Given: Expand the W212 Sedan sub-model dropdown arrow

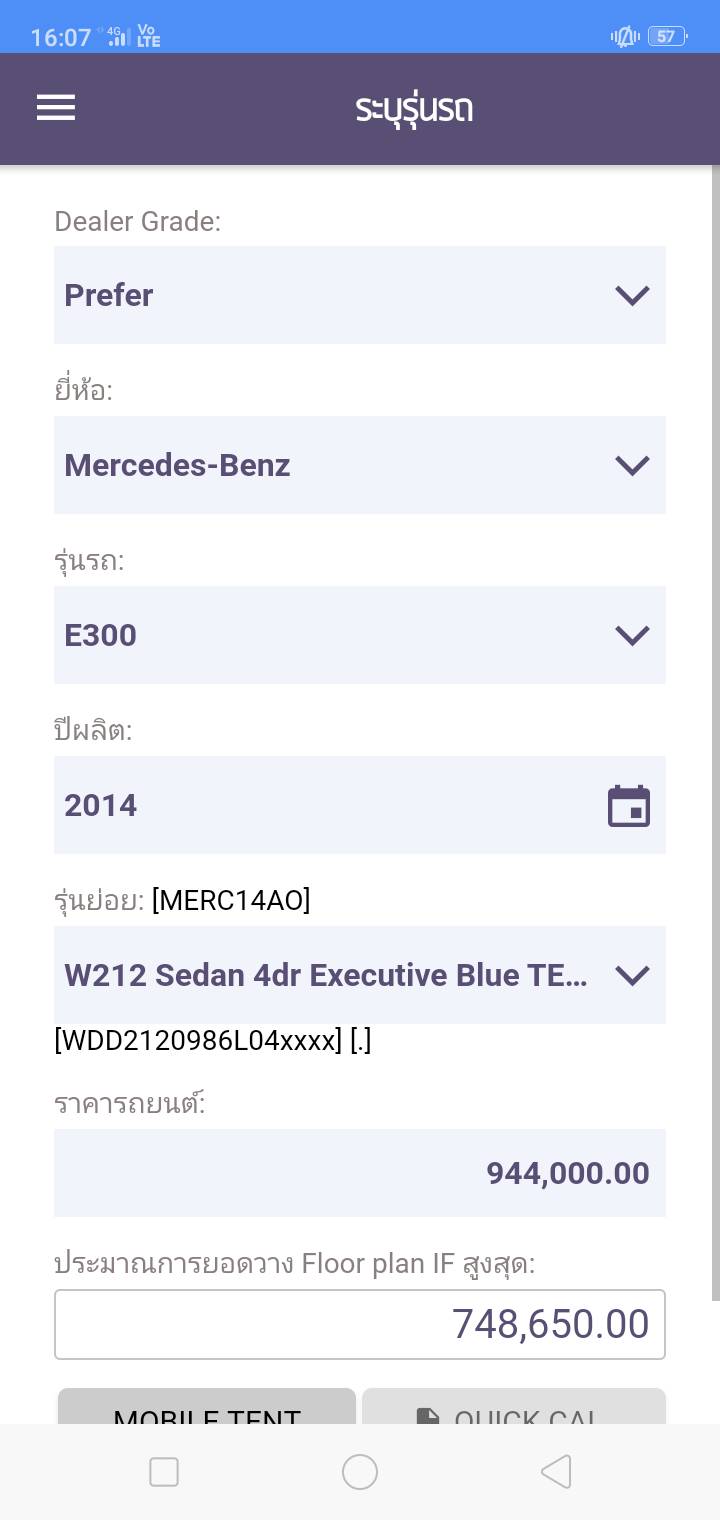Looking at the screenshot, I should coord(632,975).
